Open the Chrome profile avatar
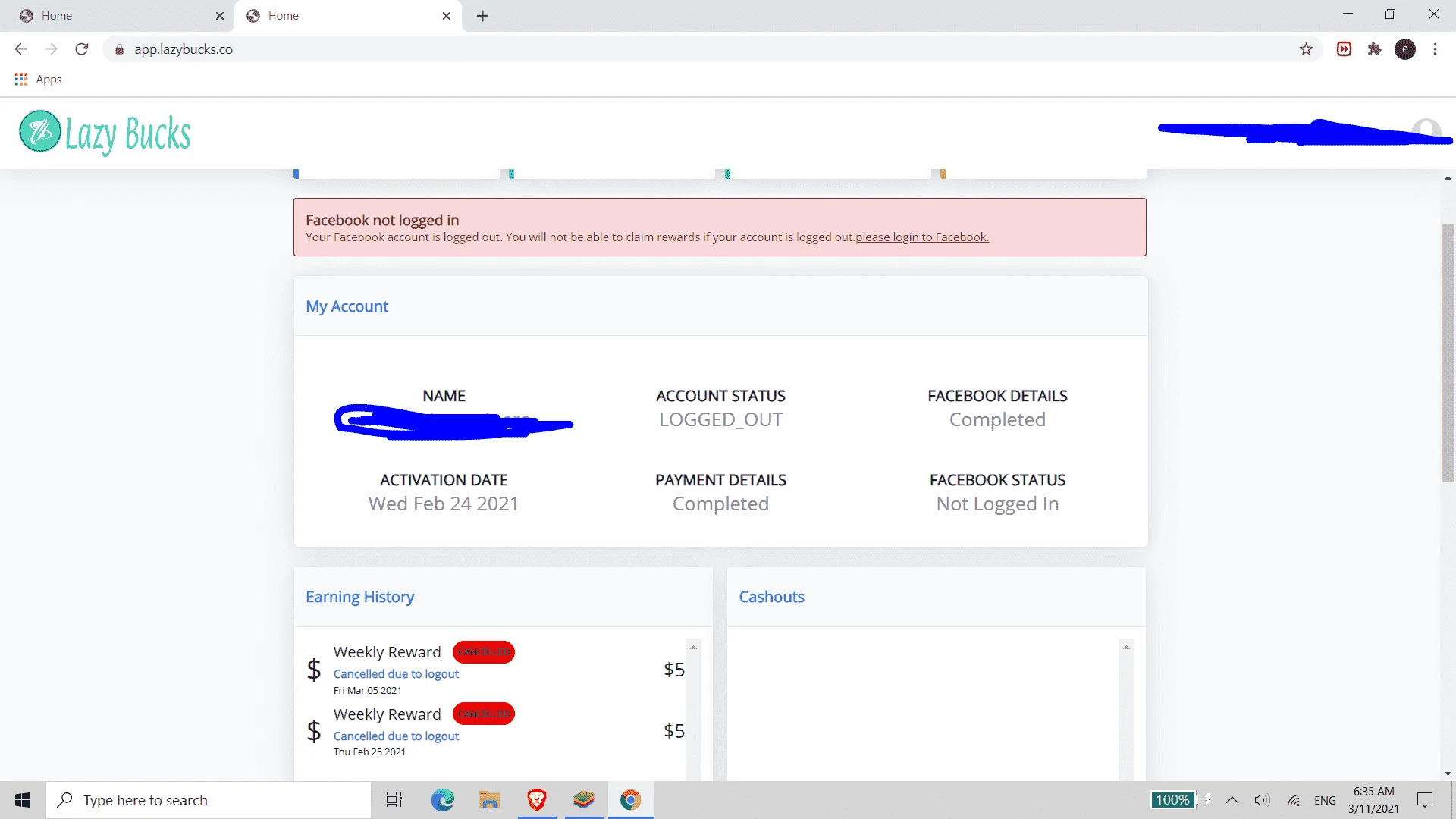The image size is (1456, 819). (x=1405, y=49)
